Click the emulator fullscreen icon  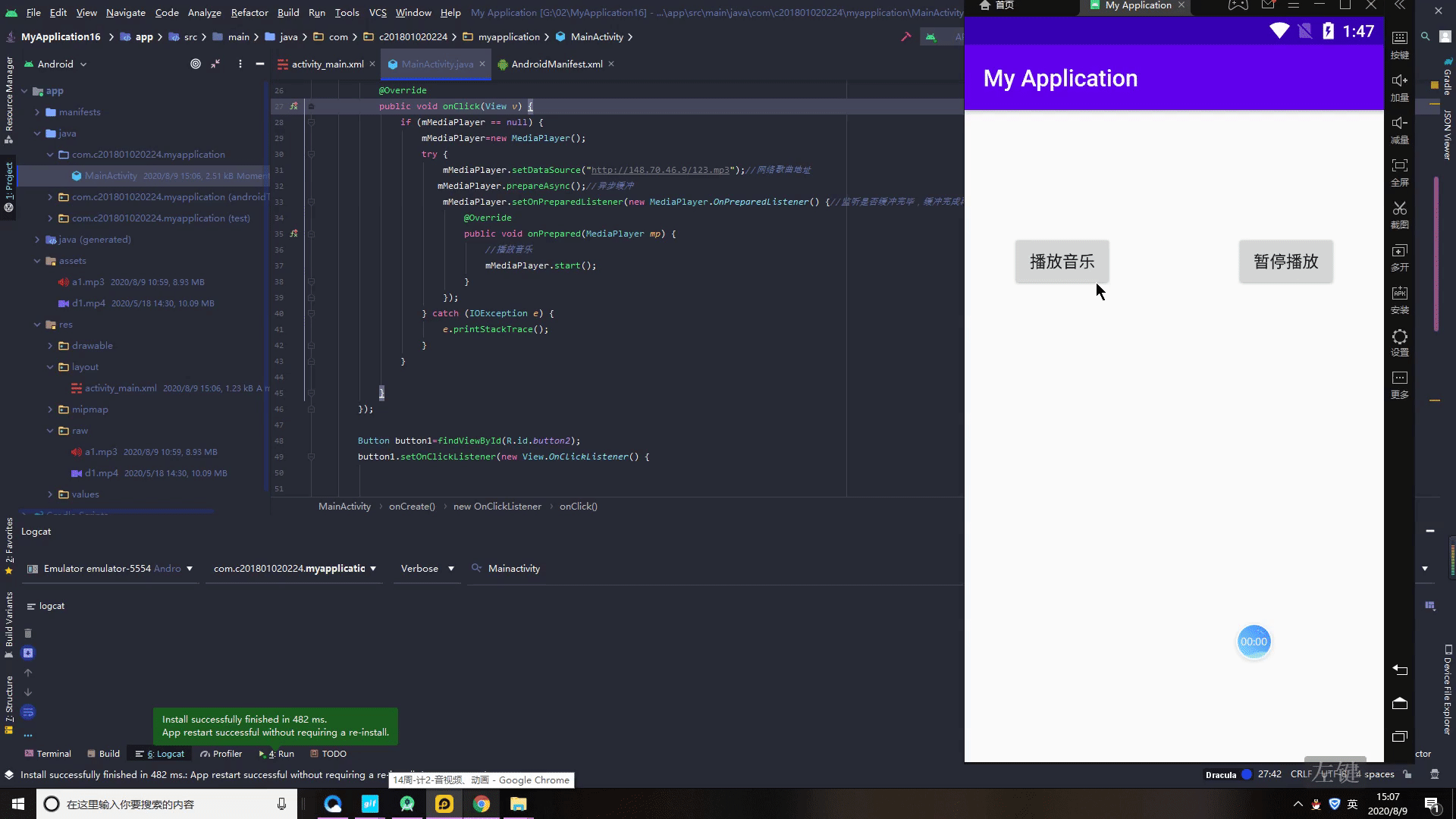click(1399, 165)
